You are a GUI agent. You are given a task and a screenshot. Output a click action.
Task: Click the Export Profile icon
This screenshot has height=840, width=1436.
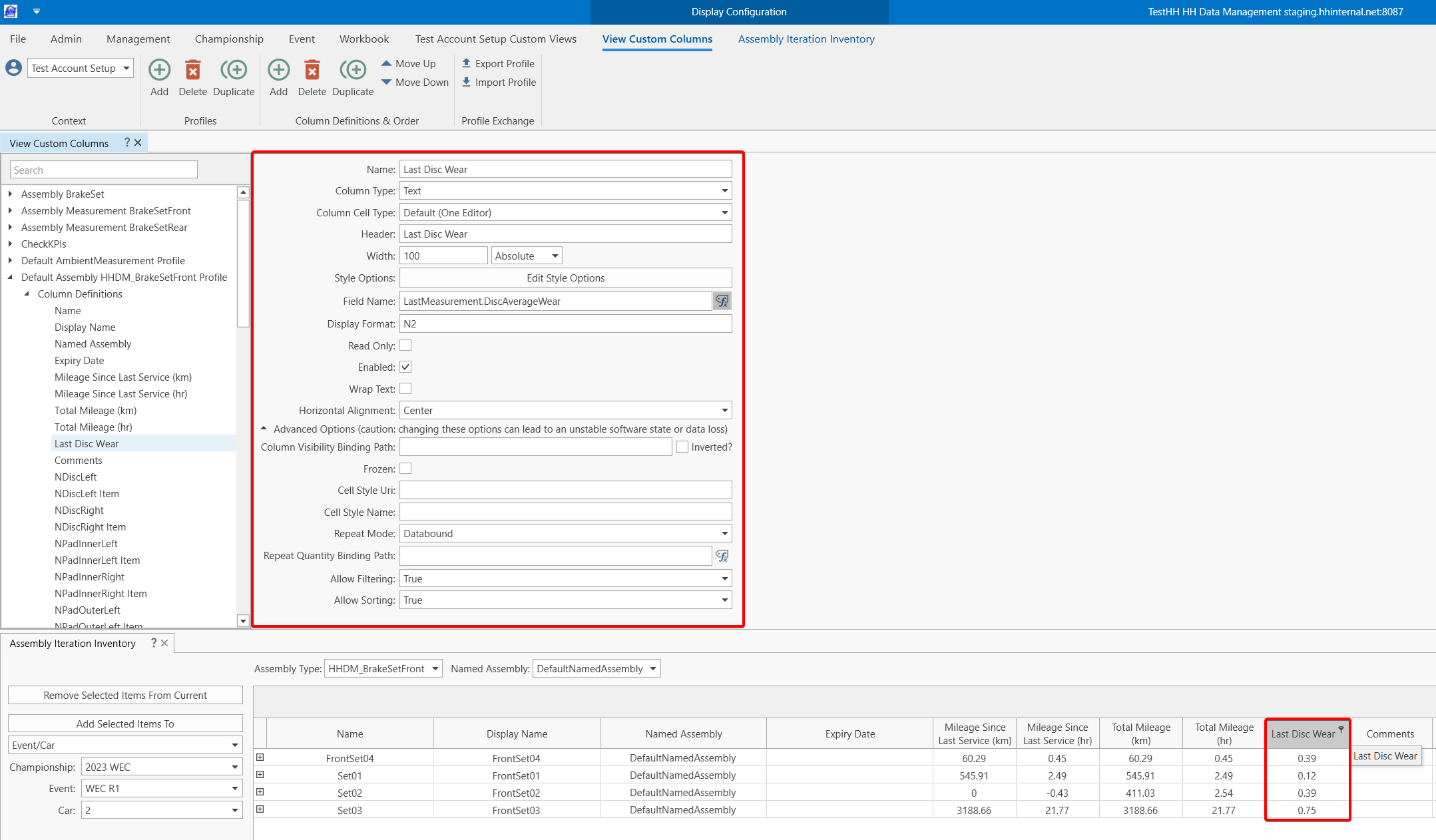click(466, 63)
